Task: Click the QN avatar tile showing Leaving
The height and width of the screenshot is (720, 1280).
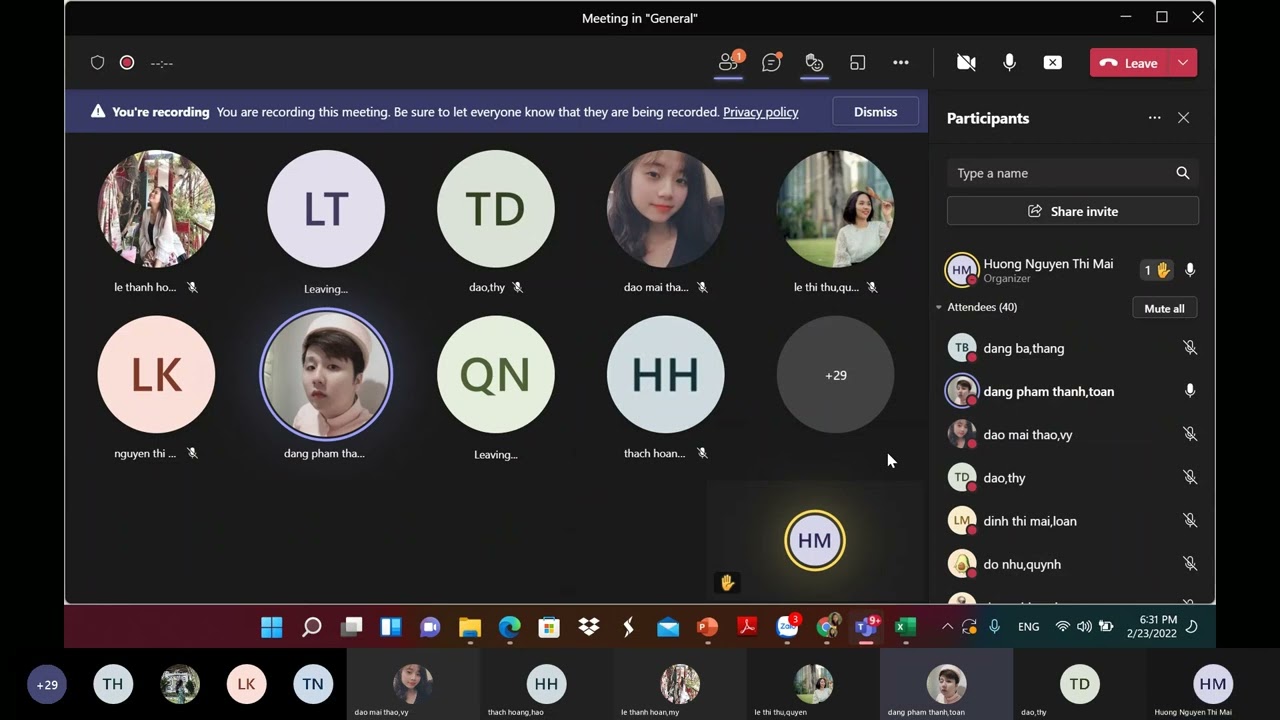Action: pyautogui.click(x=495, y=375)
